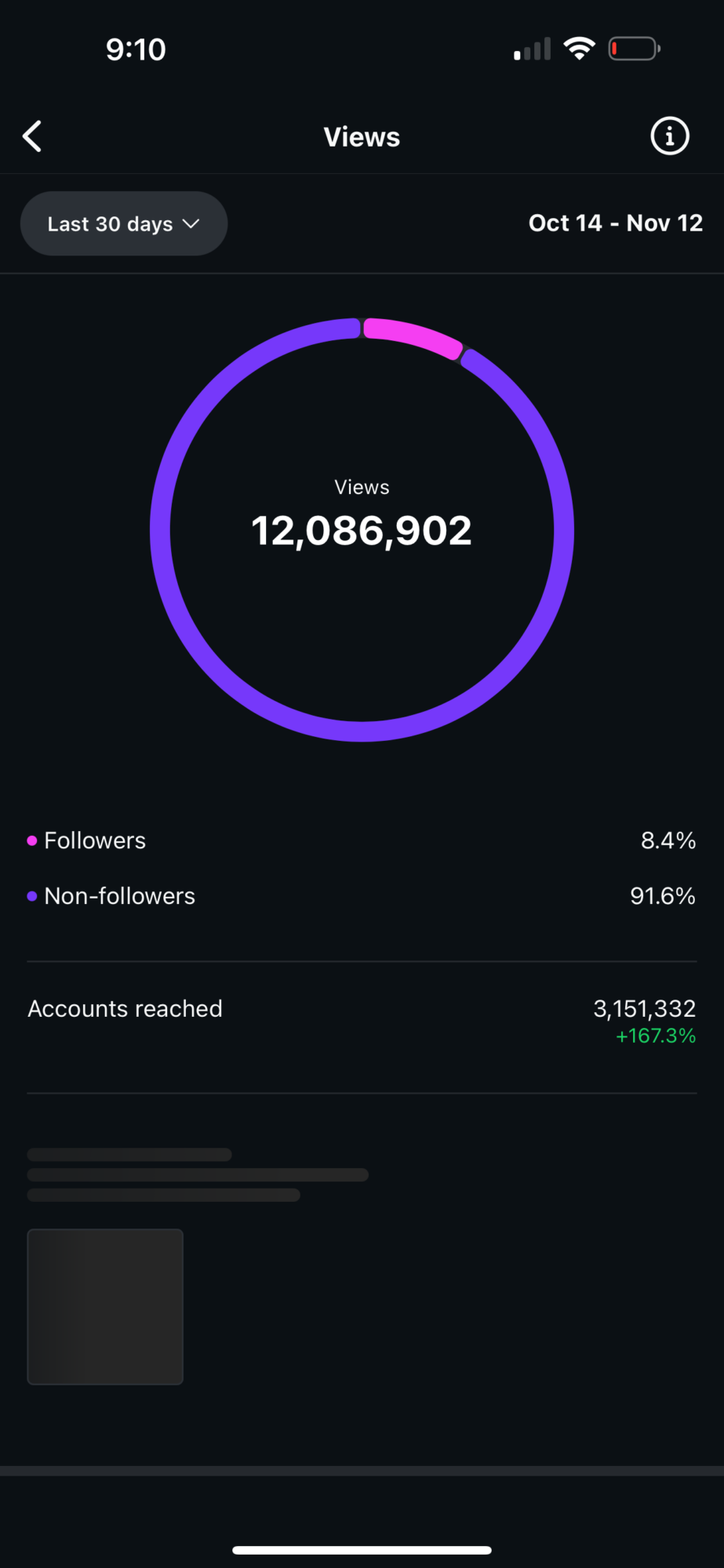The width and height of the screenshot is (724, 1568).
Task: Tap the cellular signal bars icon
Action: tap(533, 49)
